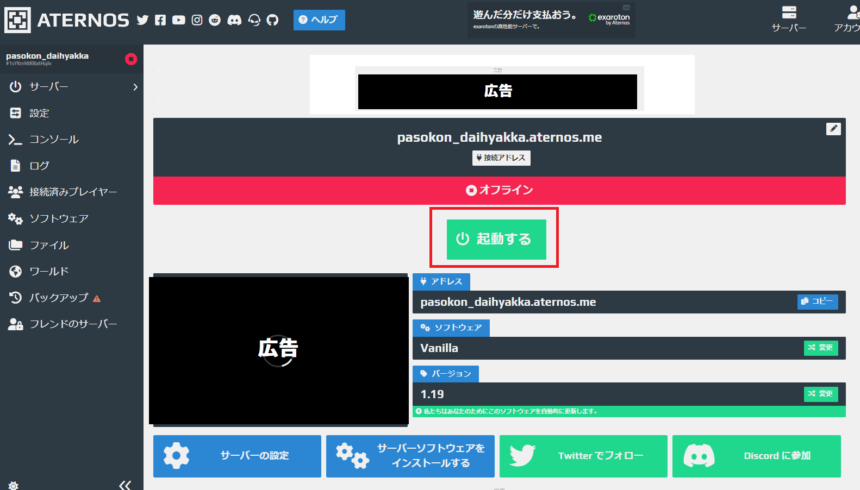Open the YouTube icon in header
Viewport: 860px width, 490px height.
pyautogui.click(x=178, y=20)
